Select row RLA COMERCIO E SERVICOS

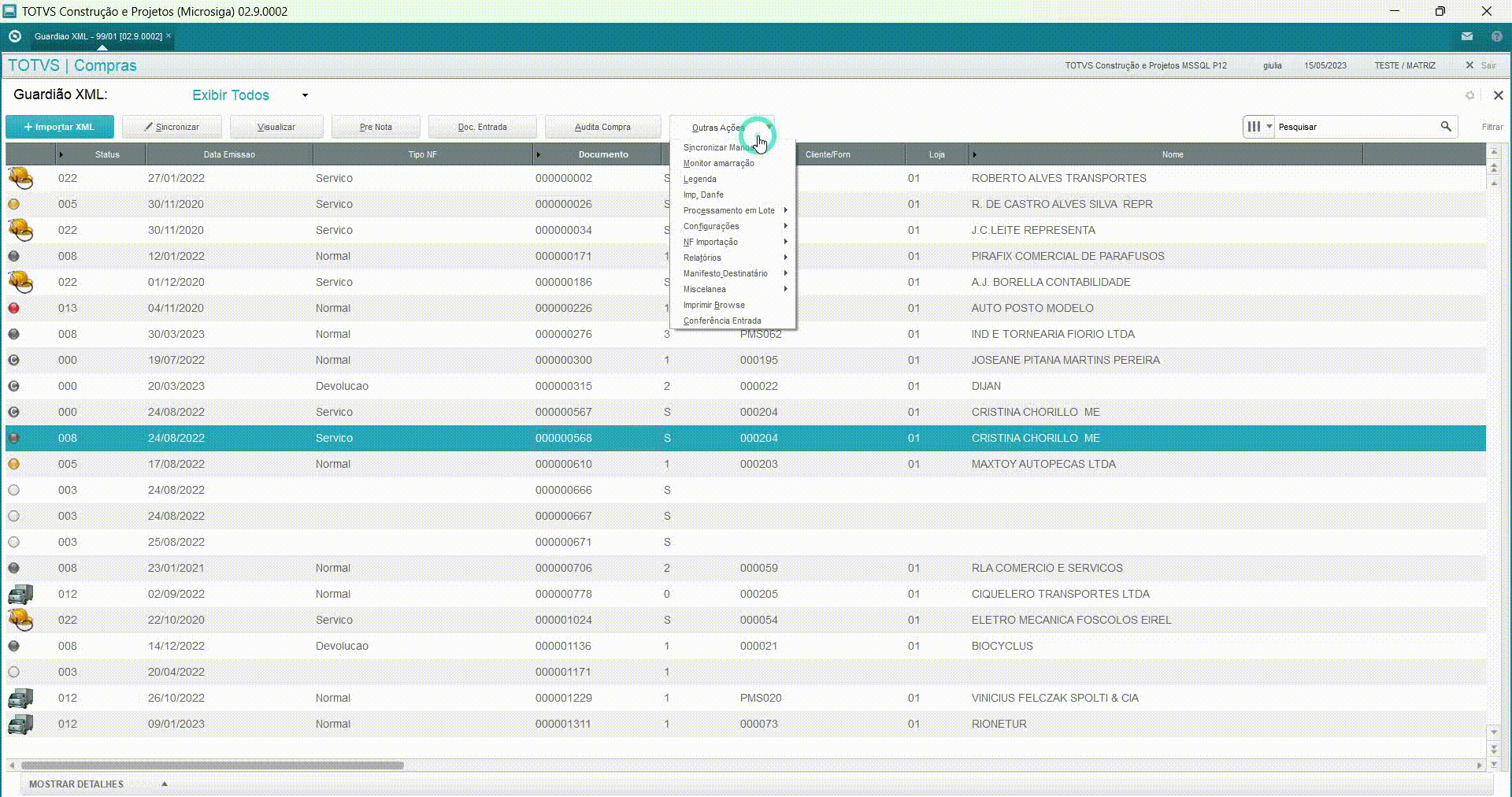(745, 568)
